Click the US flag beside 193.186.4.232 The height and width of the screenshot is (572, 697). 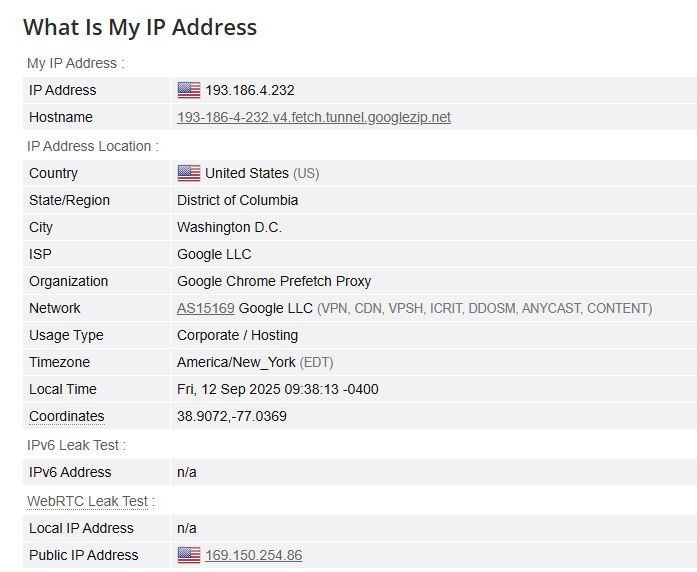click(x=189, y=90)
